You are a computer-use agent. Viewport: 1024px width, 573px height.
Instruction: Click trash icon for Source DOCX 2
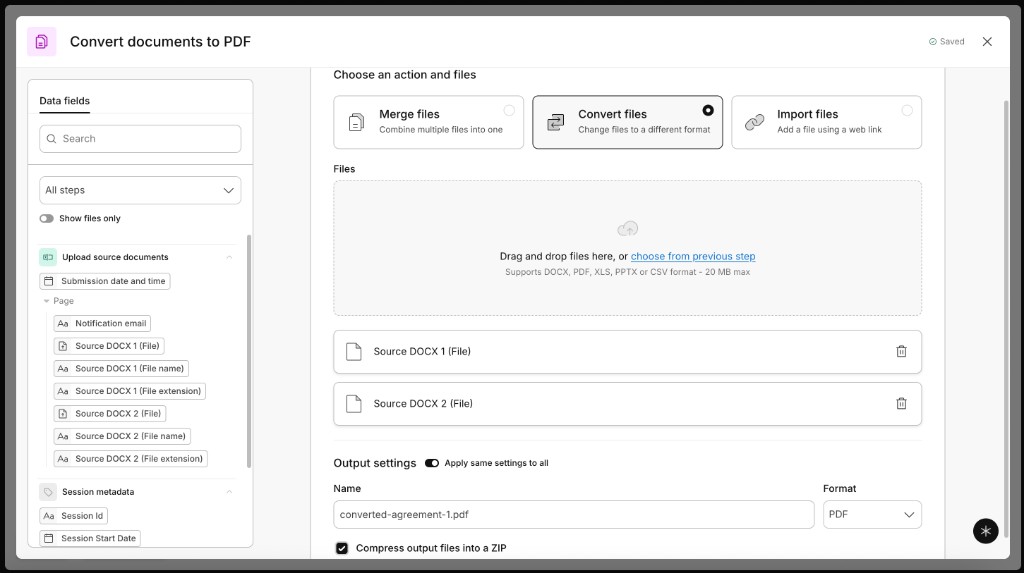(x=901, y=404)
